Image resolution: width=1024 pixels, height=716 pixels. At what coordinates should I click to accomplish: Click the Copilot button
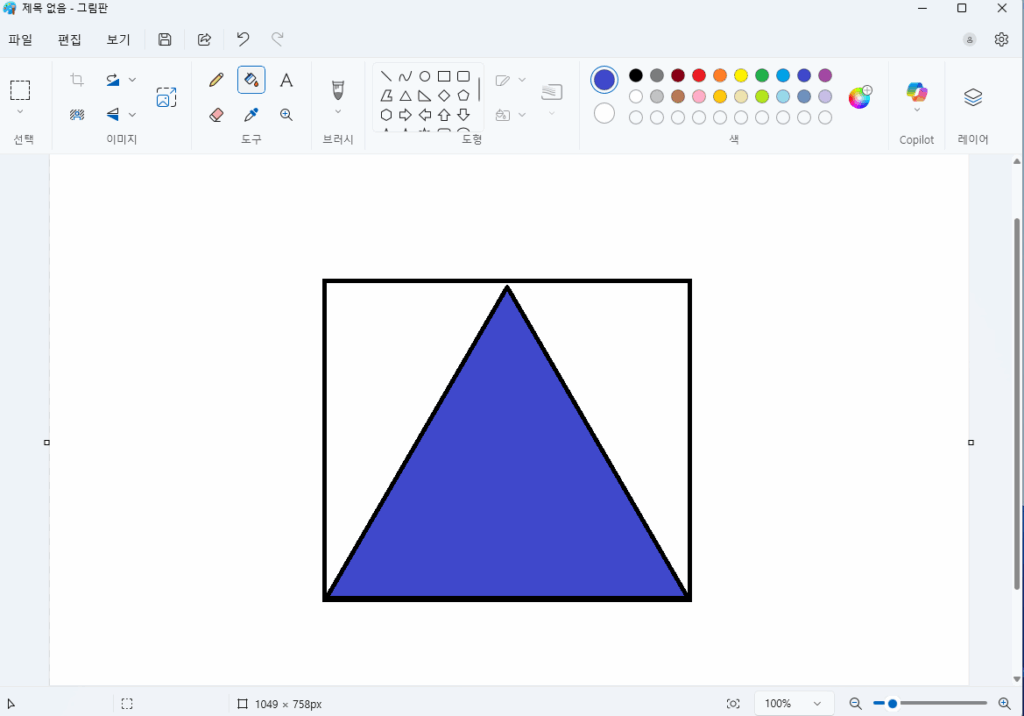pyautogui.click(x=916, y=97)
